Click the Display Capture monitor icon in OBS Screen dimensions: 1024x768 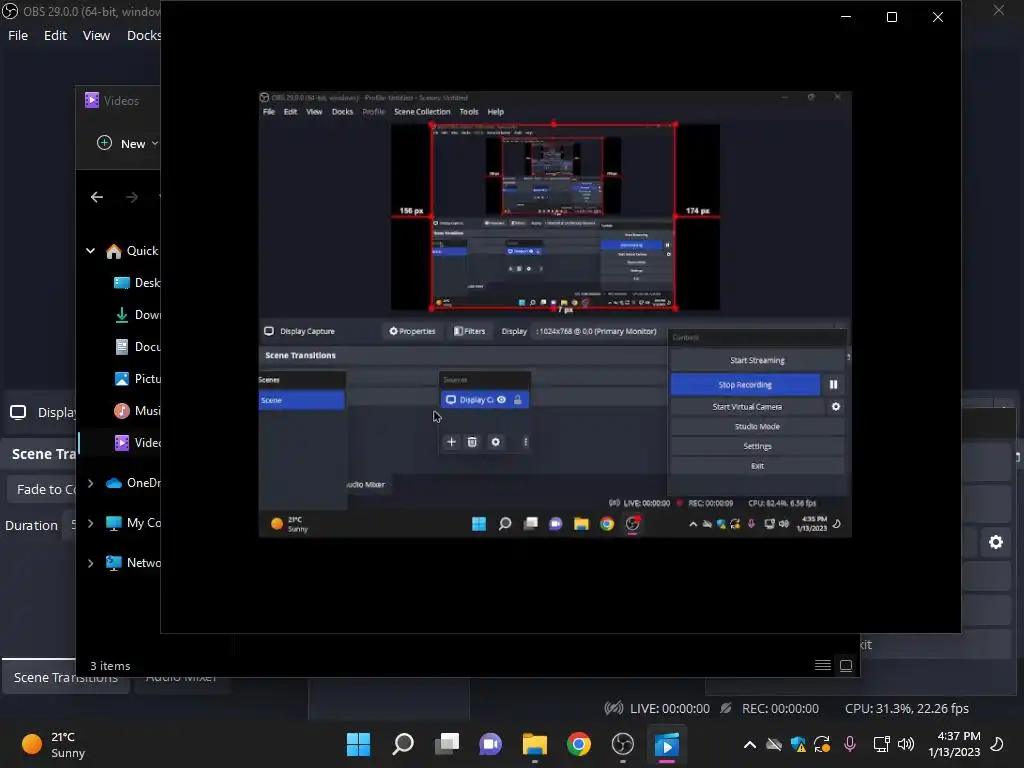click(18, 412)
